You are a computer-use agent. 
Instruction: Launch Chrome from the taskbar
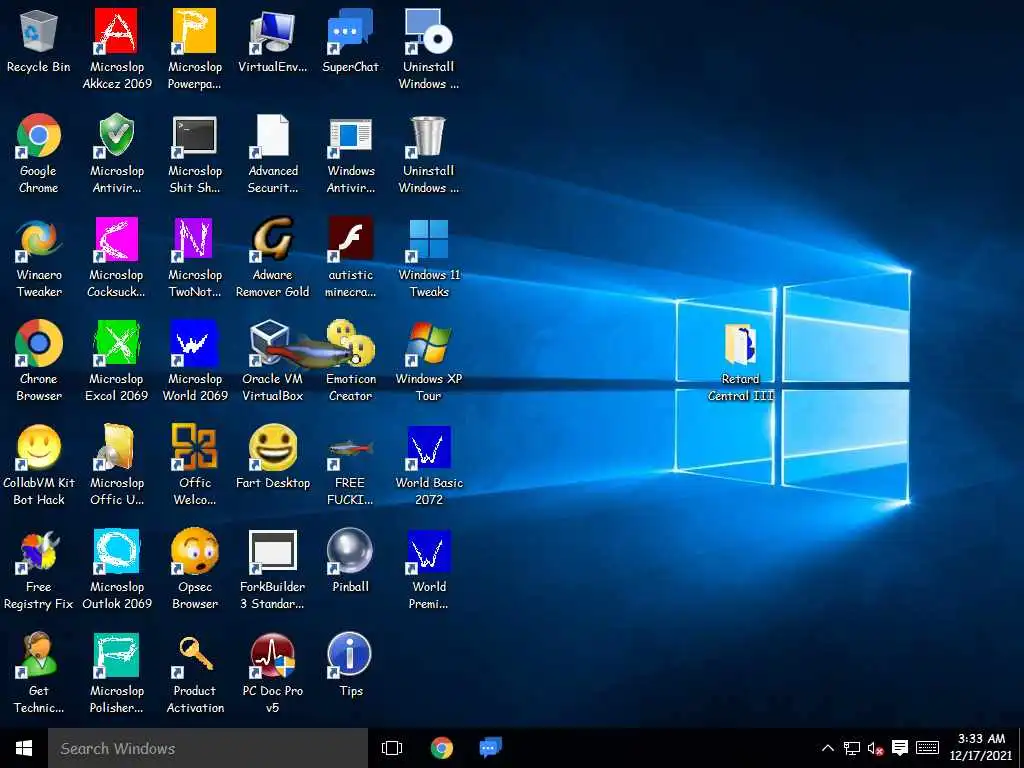[x=442, y=748]
